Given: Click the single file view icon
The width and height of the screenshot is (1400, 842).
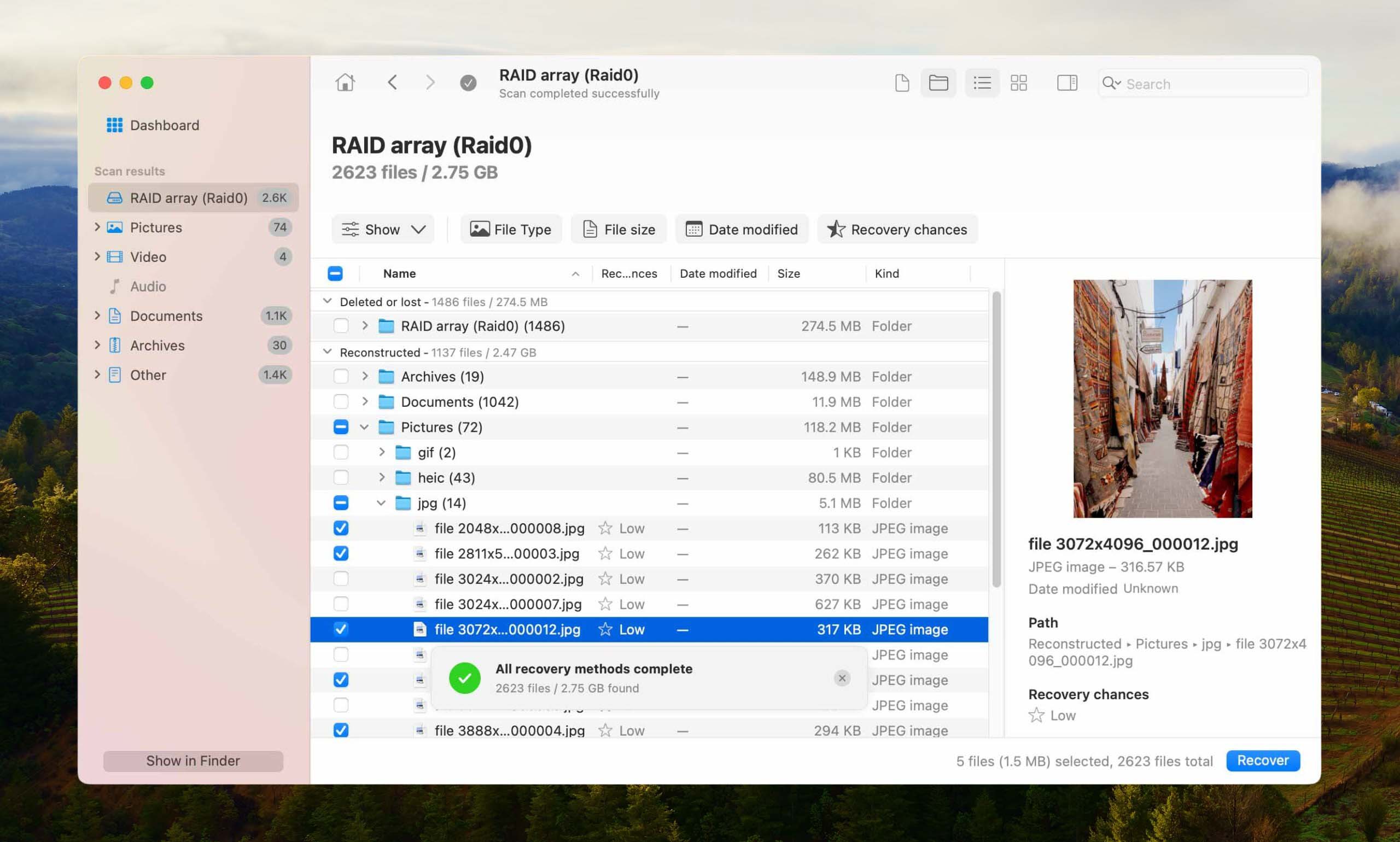Looking at the screenshot, I should click(901, 83).
